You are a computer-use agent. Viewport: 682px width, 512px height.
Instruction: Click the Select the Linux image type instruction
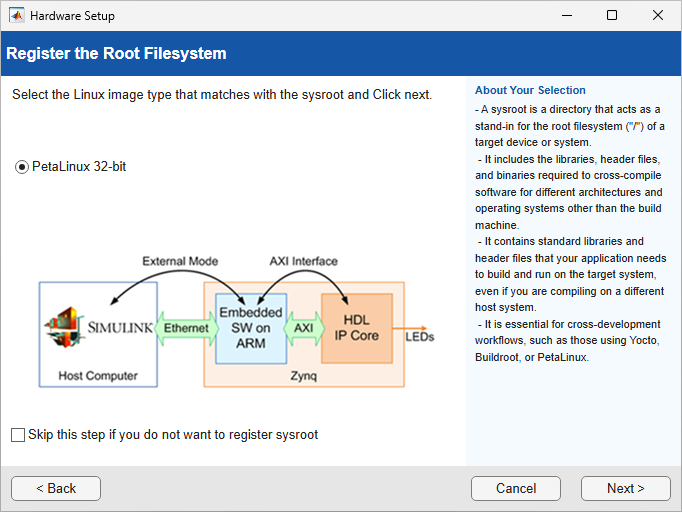pyautogui.click(x=222, y=95)
